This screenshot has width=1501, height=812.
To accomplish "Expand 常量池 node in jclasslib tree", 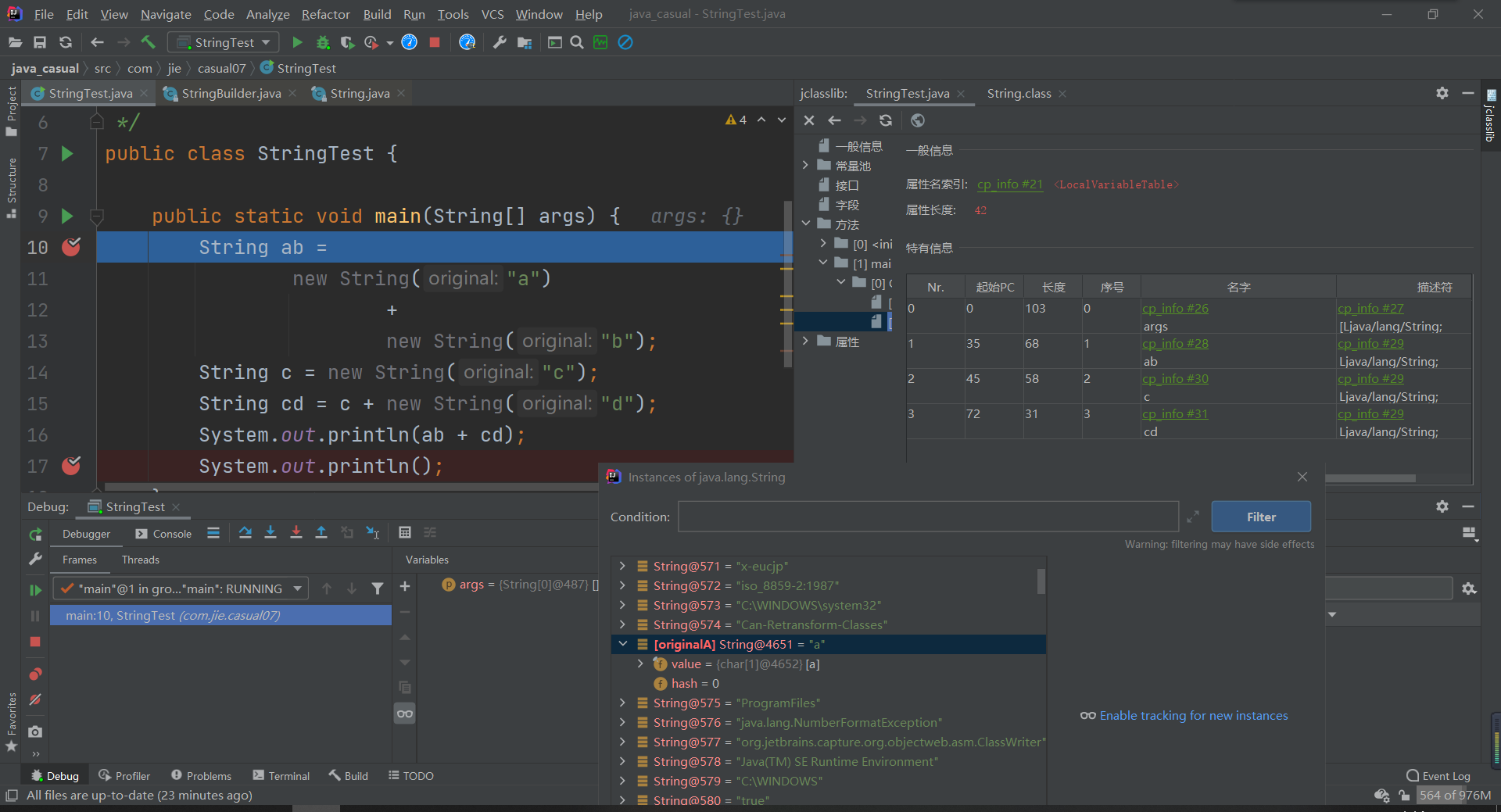I will click(805, 166).
